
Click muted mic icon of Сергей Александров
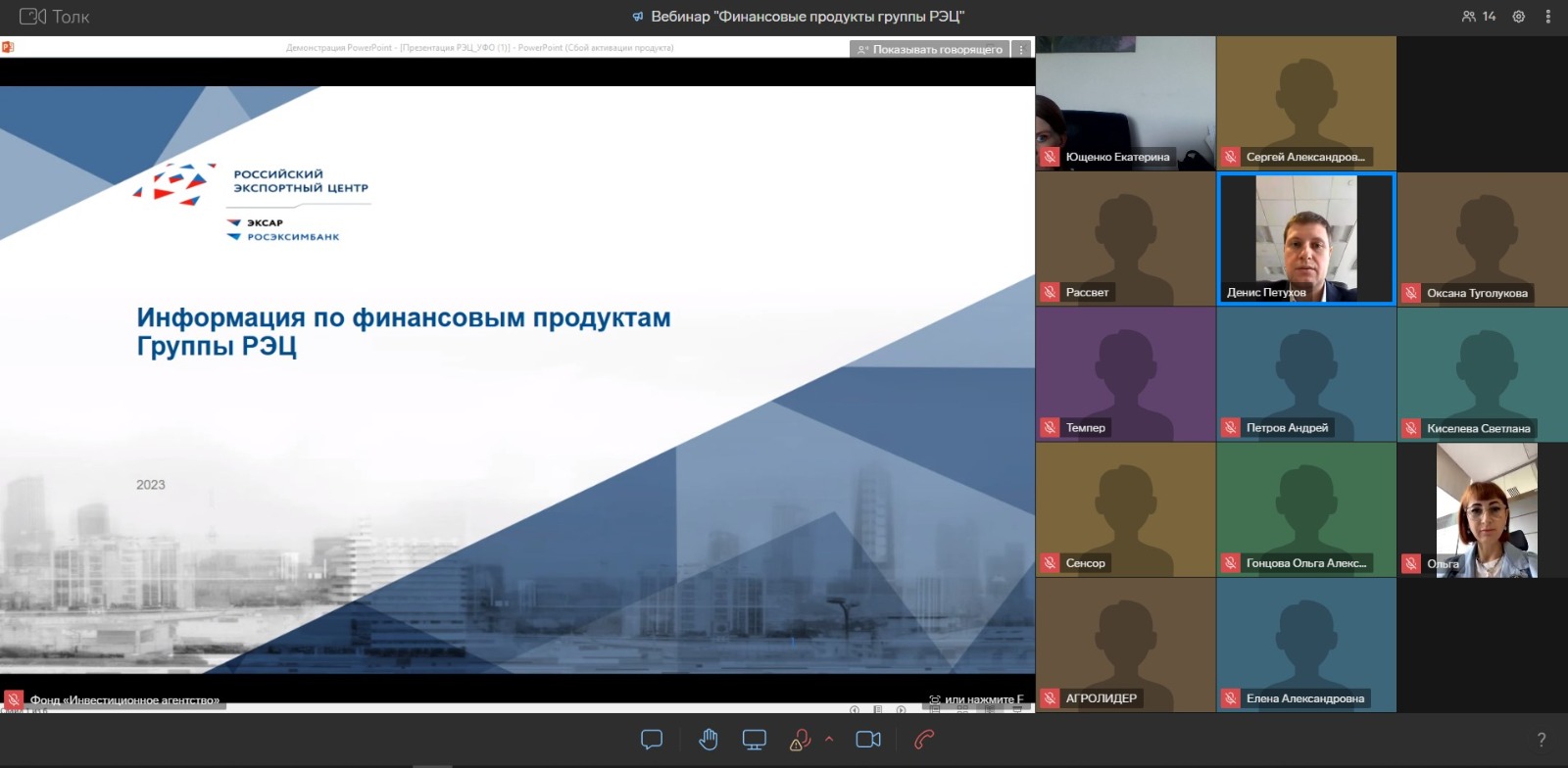pos(1230,157)
